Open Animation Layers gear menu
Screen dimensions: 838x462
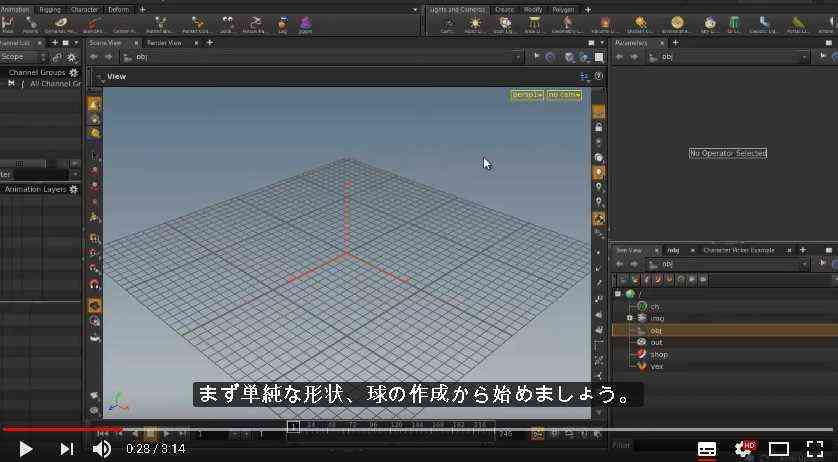pos(73,189)
